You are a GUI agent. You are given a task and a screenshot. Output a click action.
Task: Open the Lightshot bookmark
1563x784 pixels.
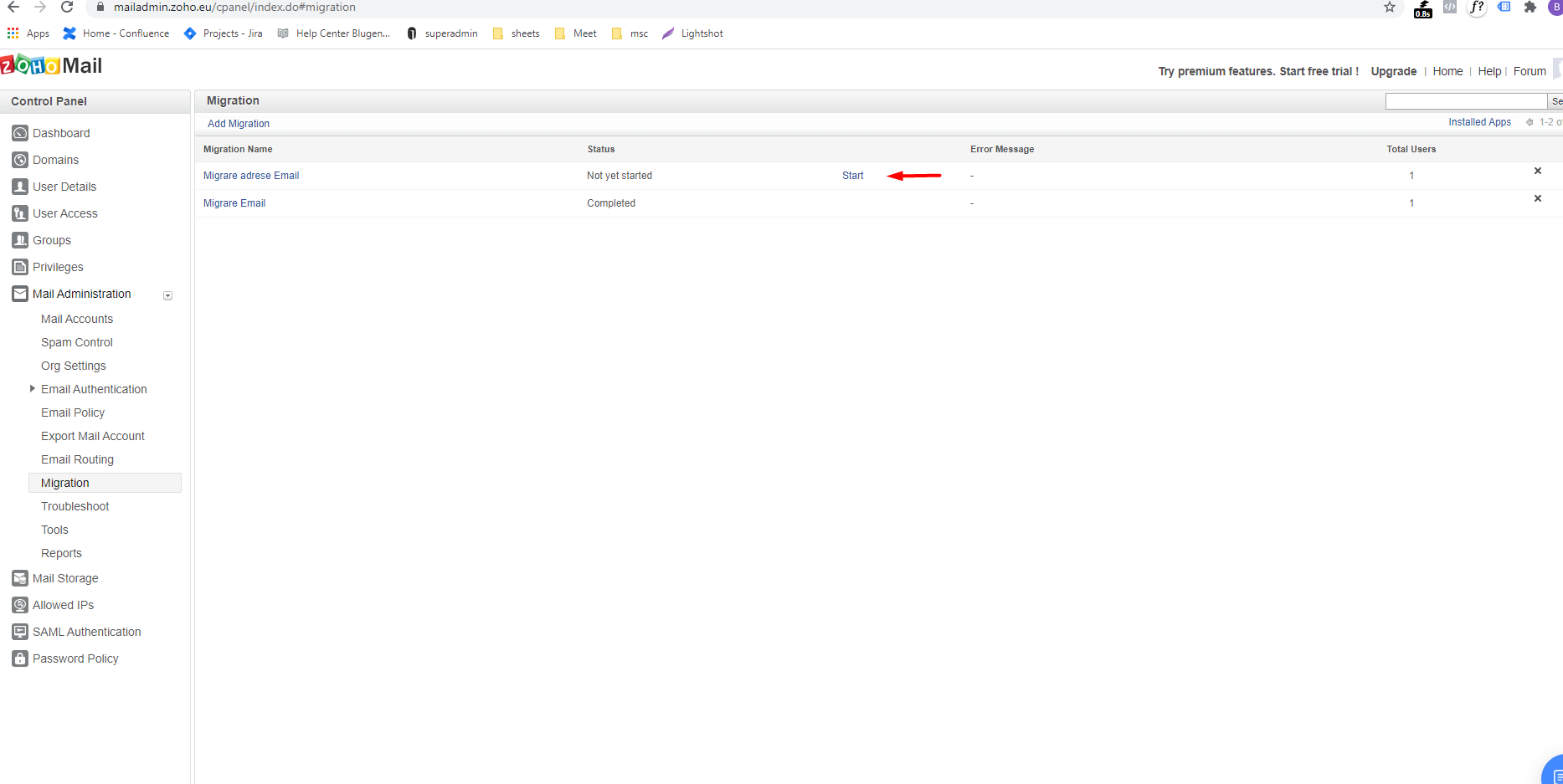[x=692, y=33]
